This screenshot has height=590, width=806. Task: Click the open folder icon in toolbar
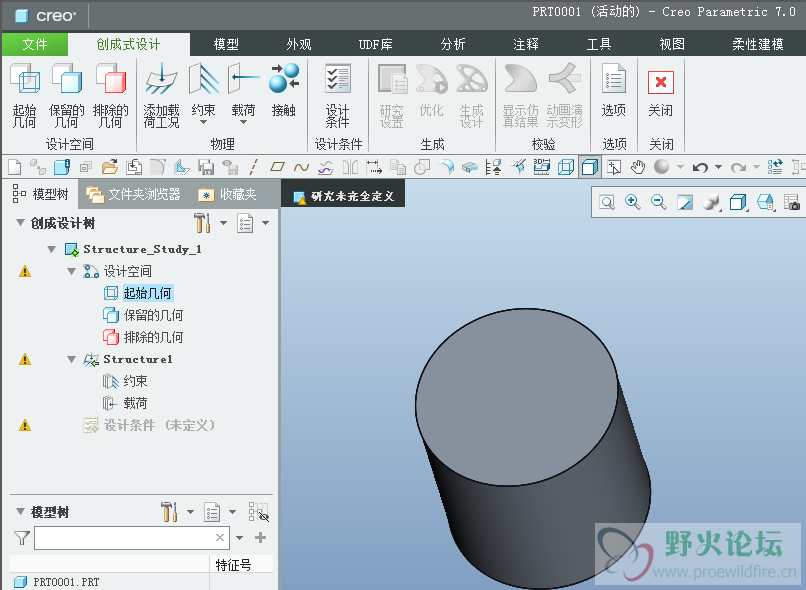pos(109,167)
